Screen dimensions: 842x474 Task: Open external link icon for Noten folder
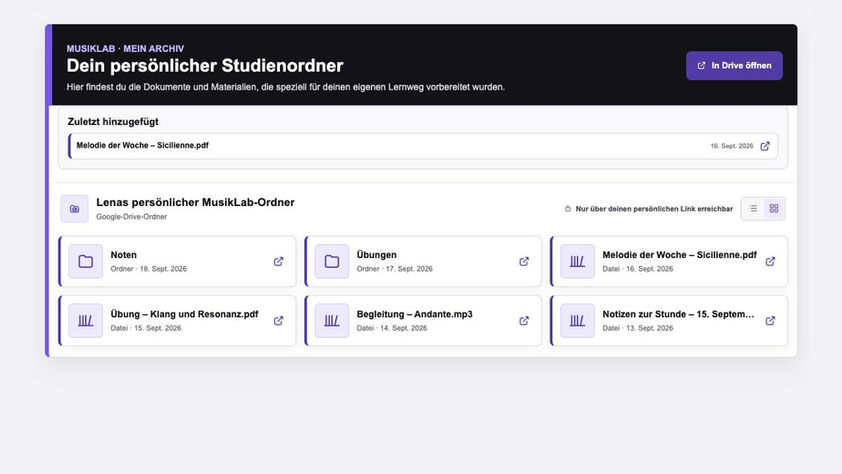tap(278, 261)
